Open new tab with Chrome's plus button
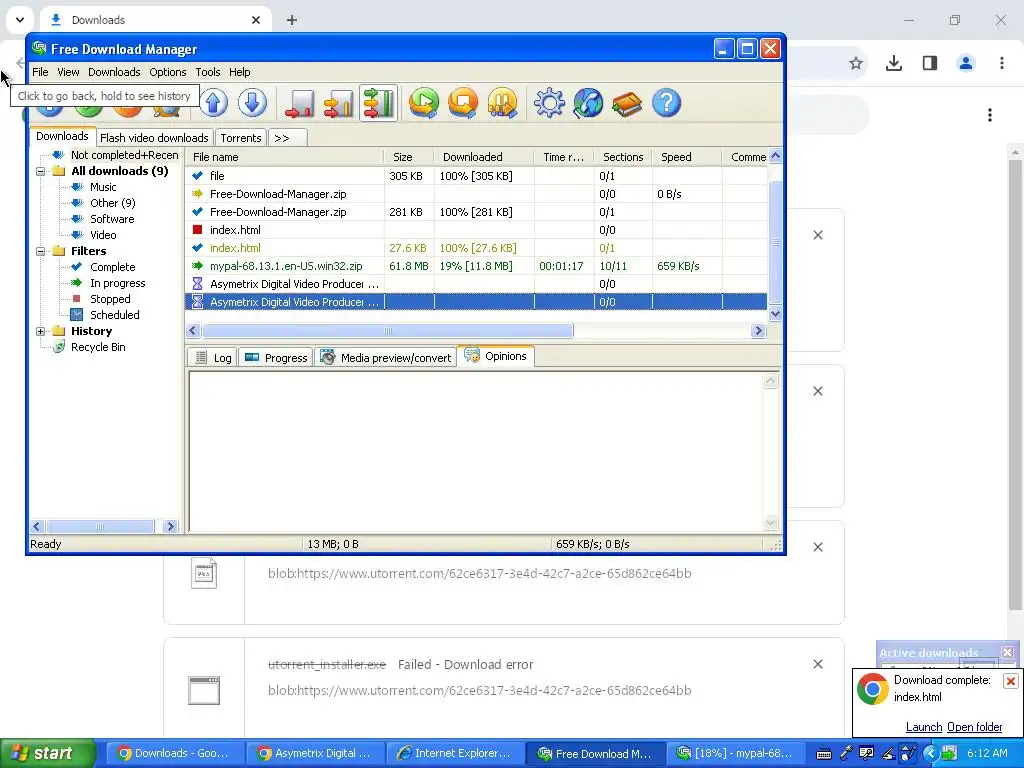1024x768 pixels. coord(292,20)
